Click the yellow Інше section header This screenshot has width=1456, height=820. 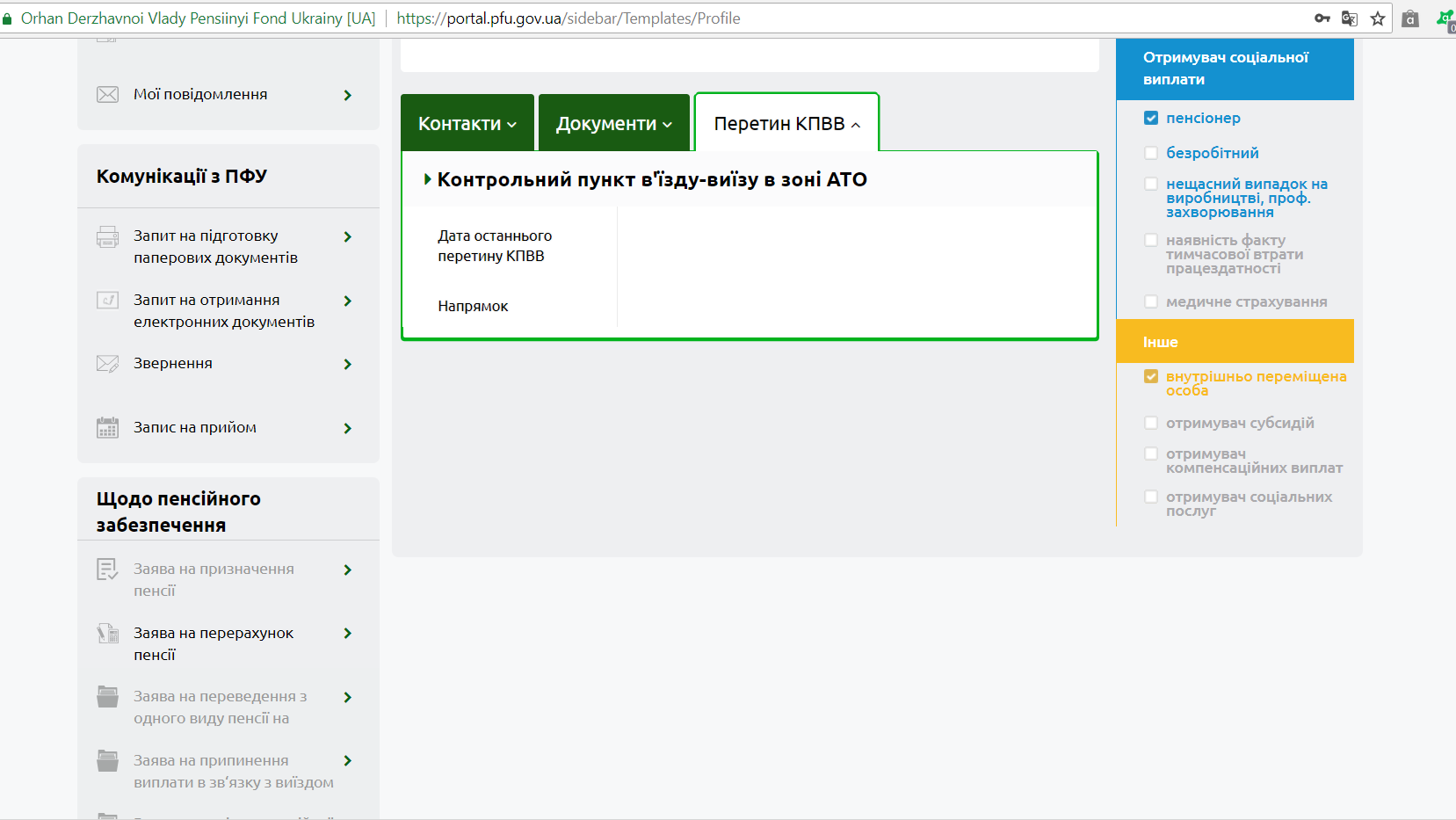click(x=1234, y=342)
